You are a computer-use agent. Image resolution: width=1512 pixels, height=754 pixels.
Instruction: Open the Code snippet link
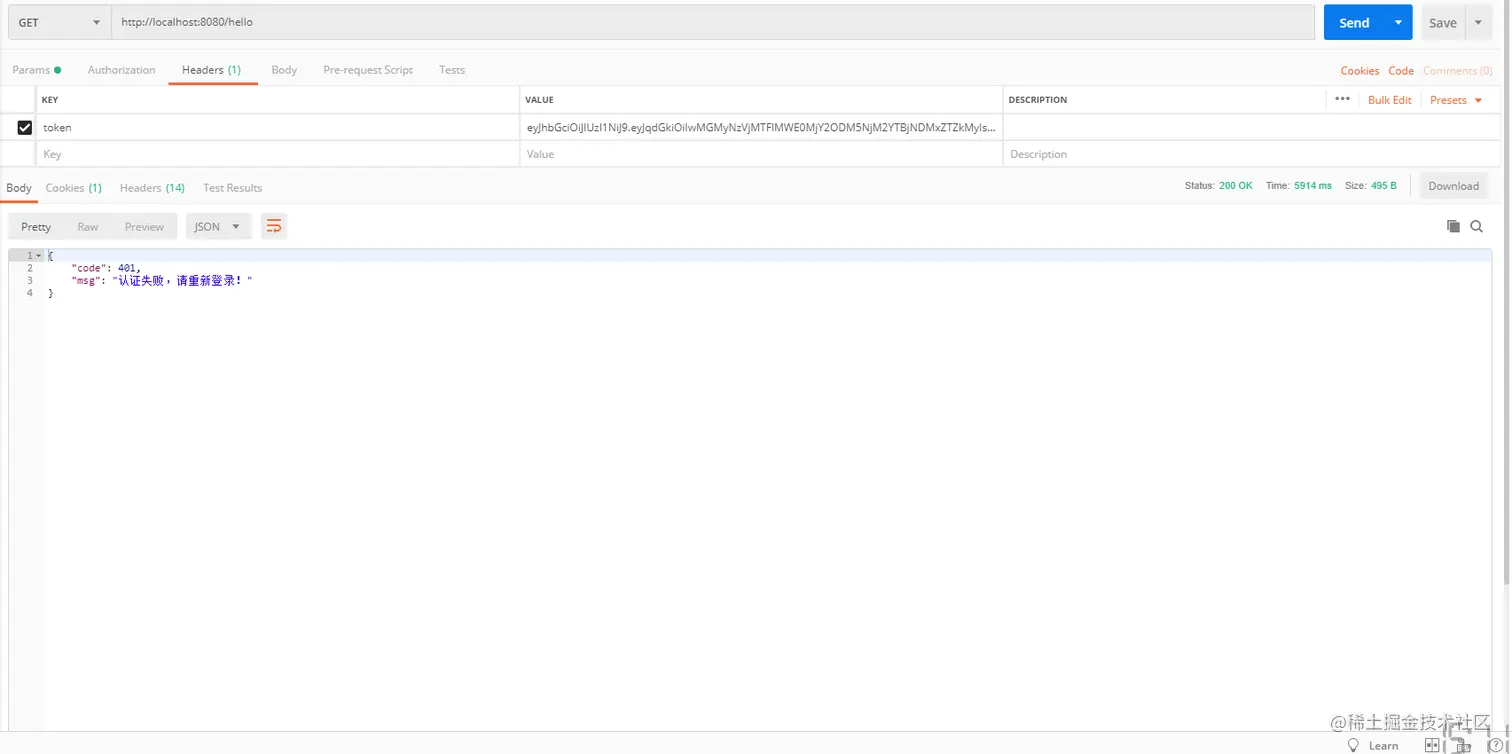coord(1401,71)
